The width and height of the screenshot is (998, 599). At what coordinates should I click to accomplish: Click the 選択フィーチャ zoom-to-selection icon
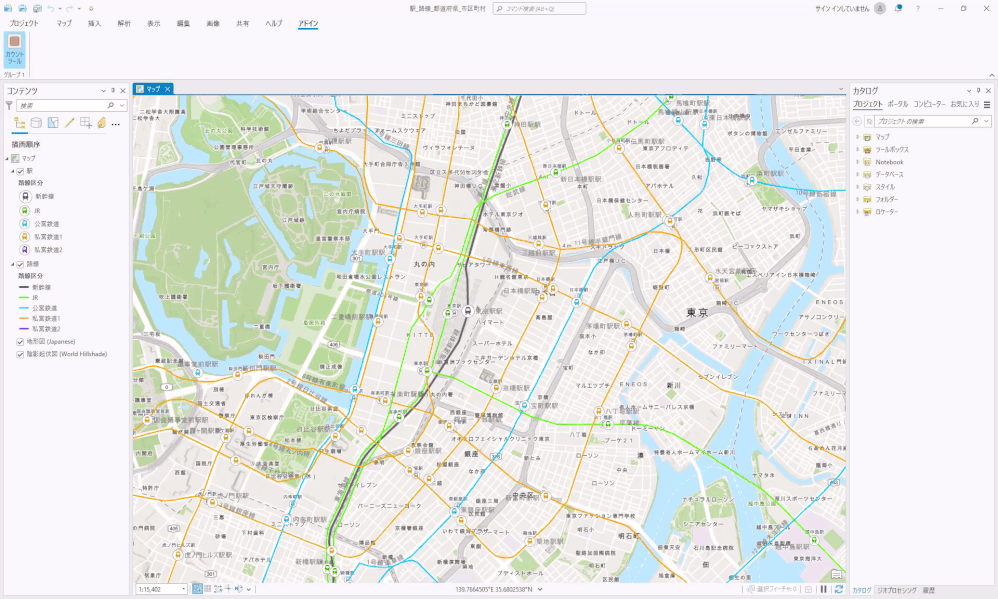(751, 589)
